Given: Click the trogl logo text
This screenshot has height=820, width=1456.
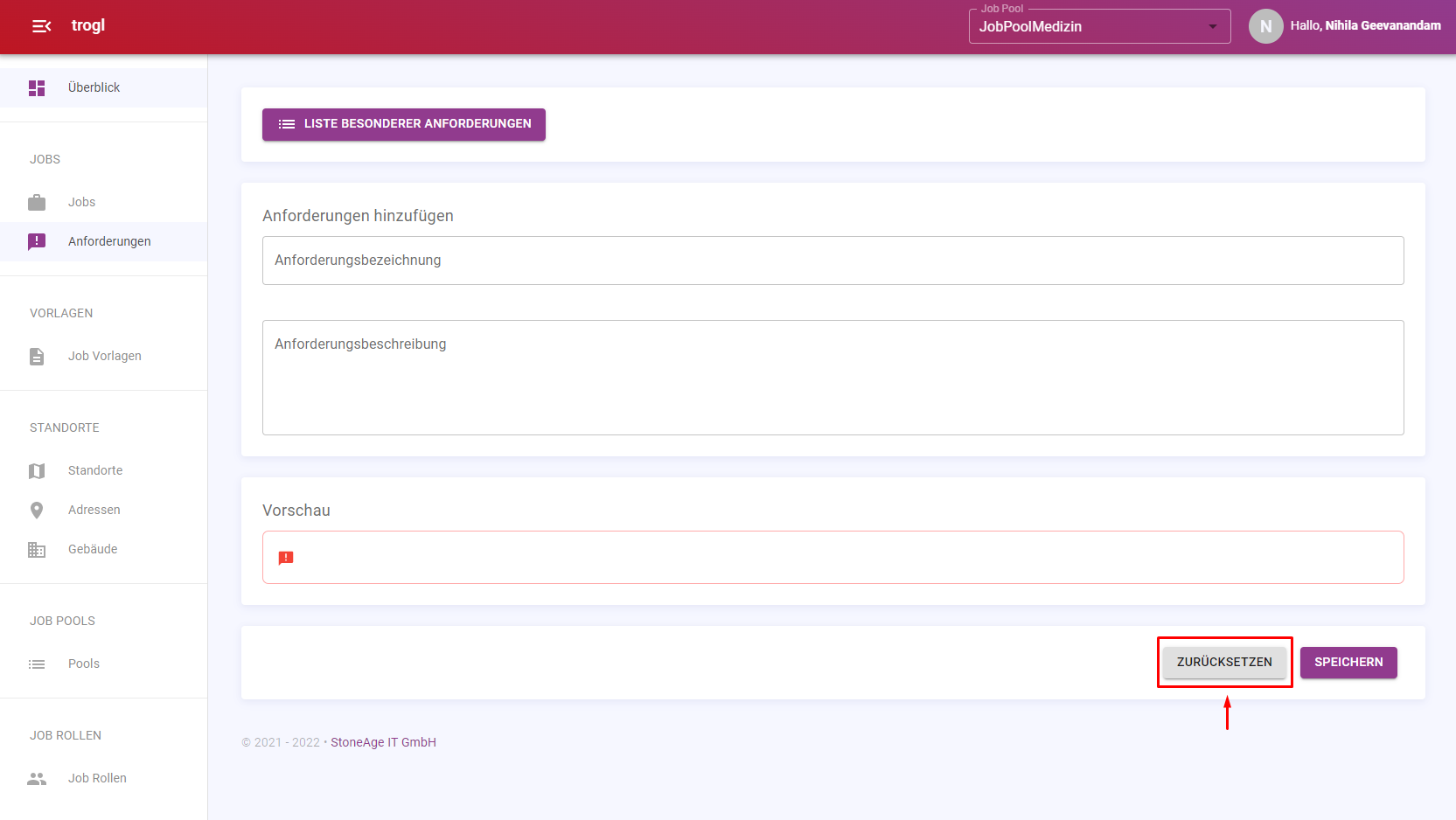Looking at the screenshot, I should [88, 25].
